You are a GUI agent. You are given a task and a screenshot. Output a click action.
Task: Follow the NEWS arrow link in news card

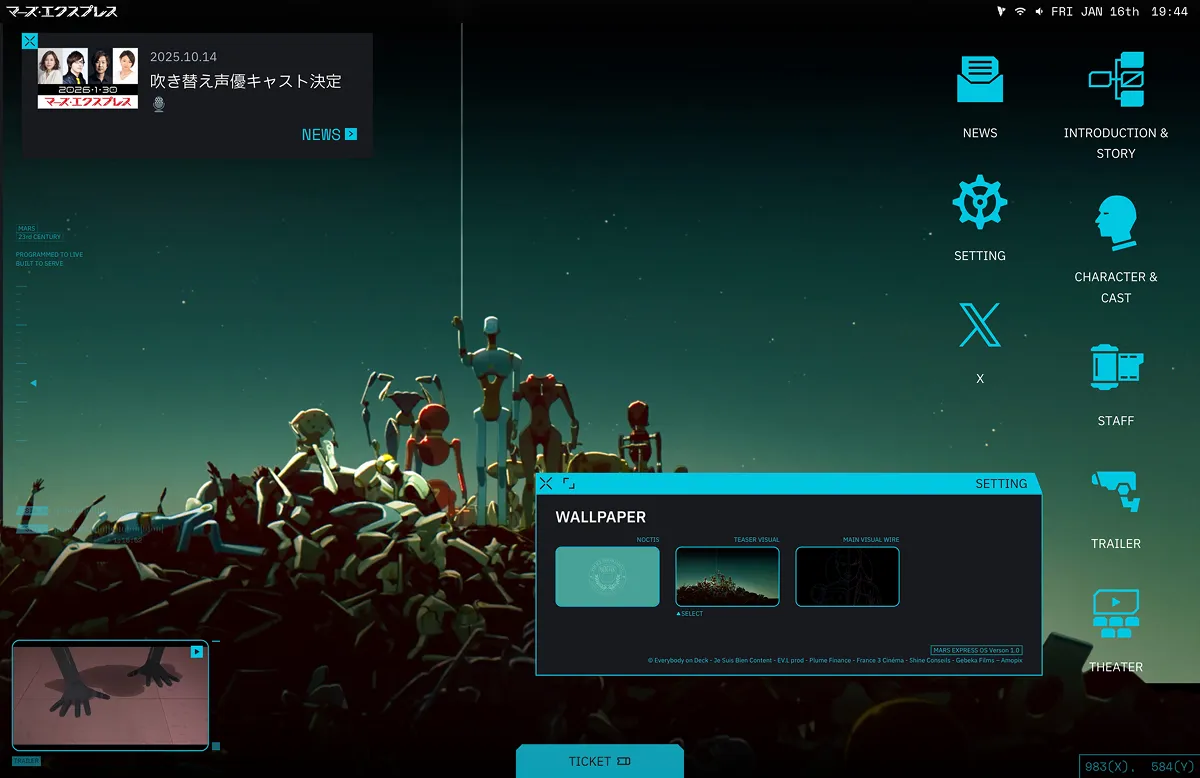[x=329, y=134]
